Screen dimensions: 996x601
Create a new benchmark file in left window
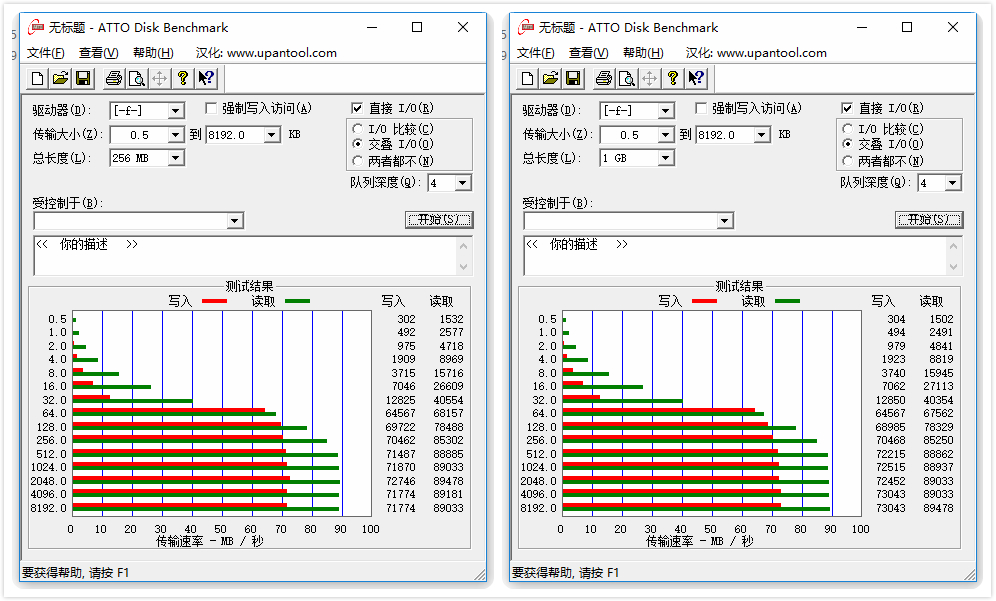pos(37,78)
